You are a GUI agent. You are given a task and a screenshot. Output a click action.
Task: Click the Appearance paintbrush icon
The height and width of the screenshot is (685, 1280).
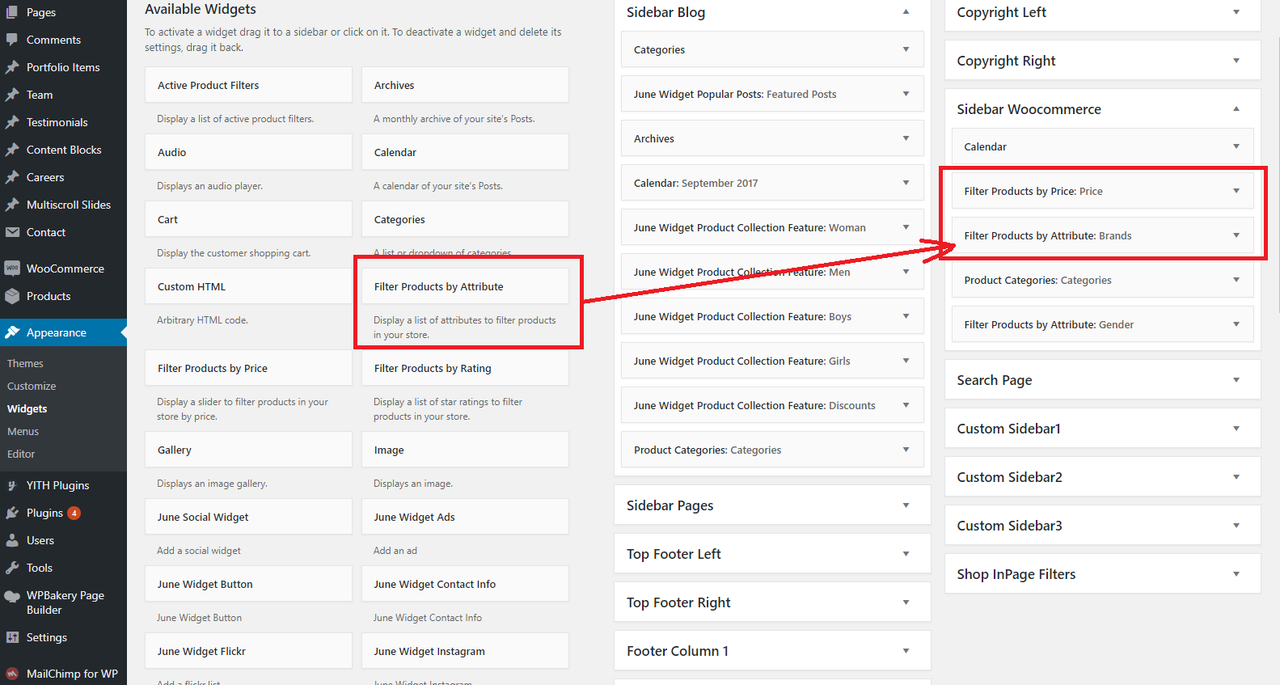[x=12, y=332]
